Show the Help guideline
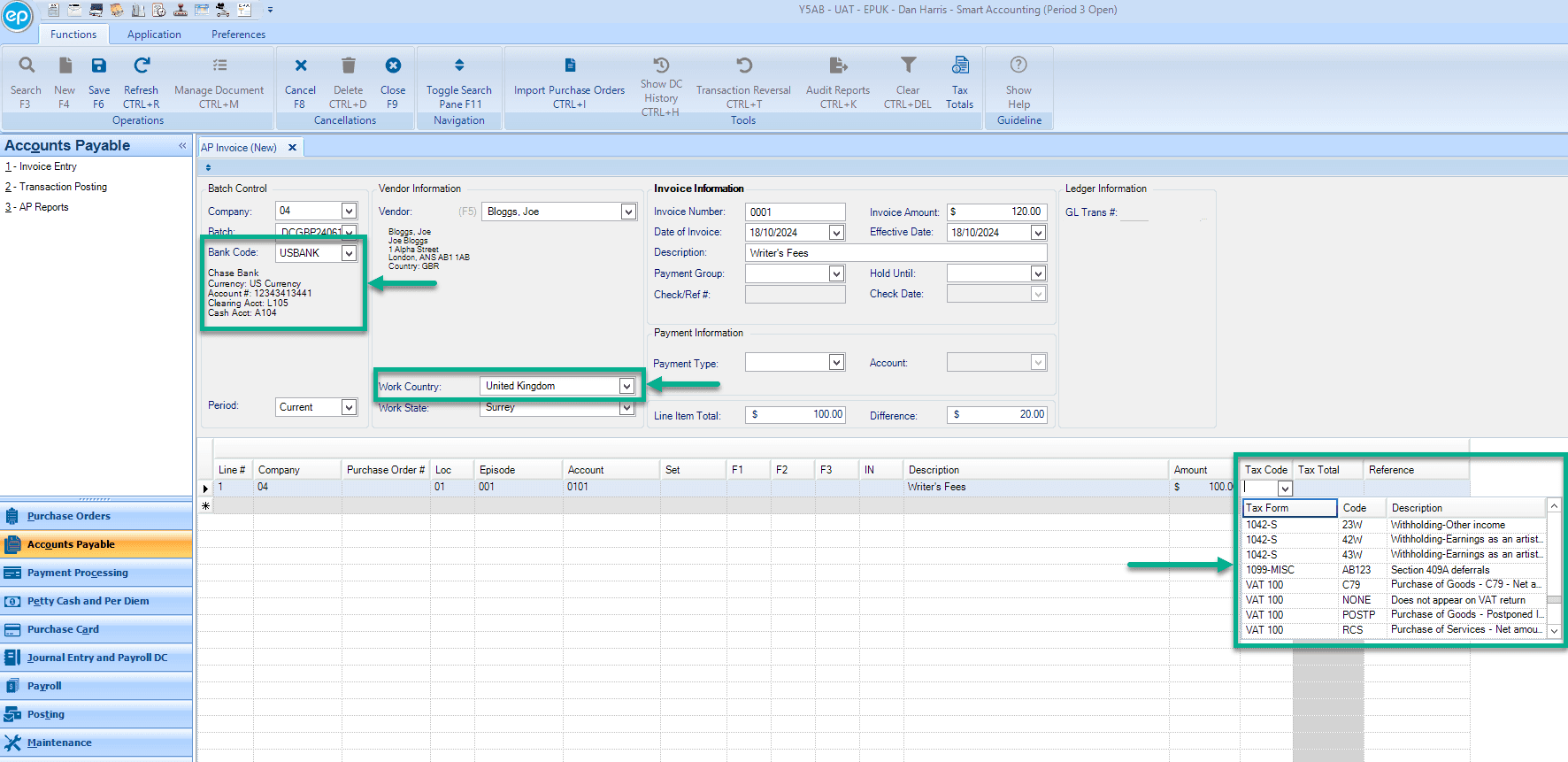1568x762 pixels. (x=1018, y=65)
